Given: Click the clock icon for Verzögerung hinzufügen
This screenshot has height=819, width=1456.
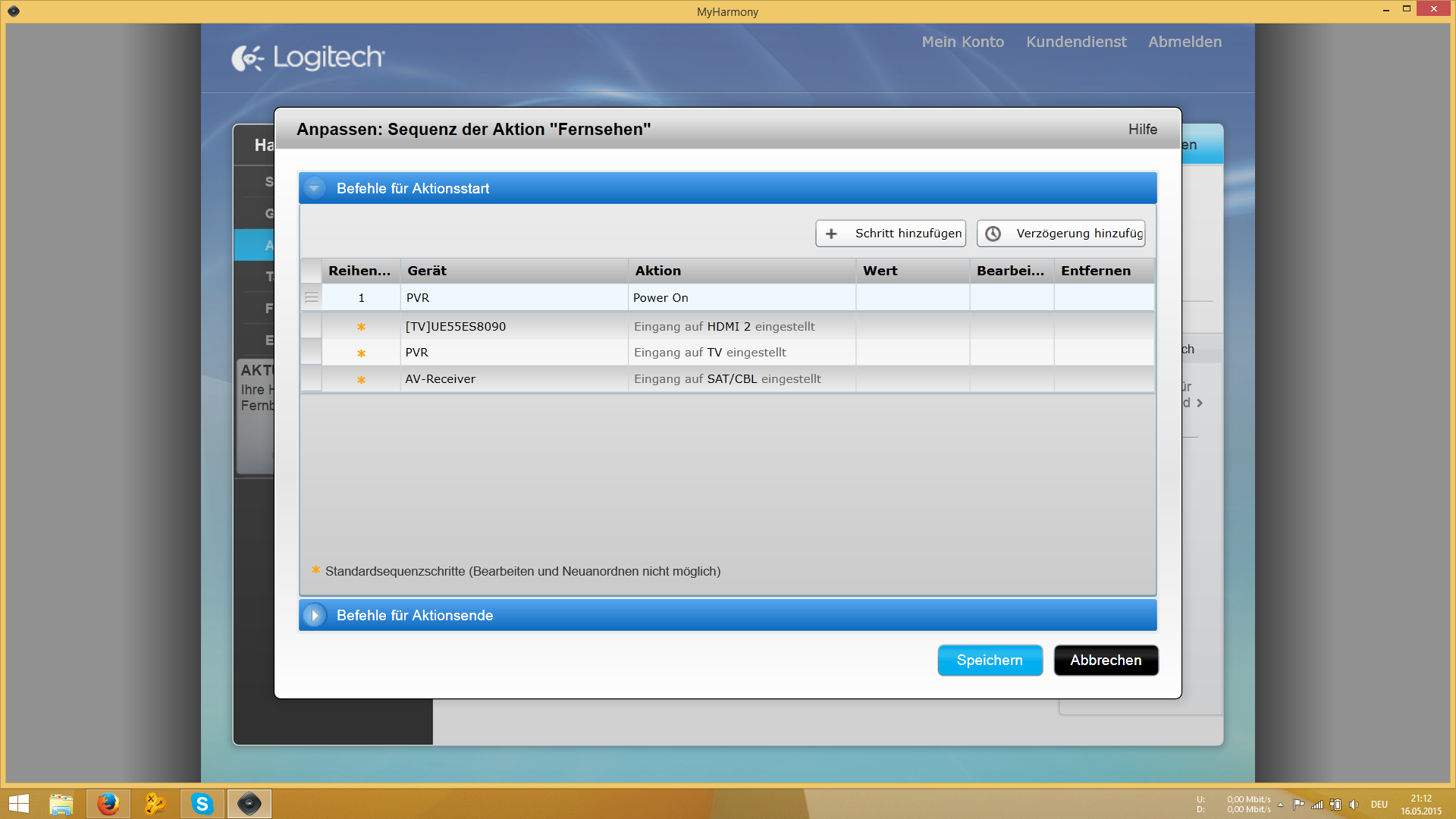Looking at the screenshot, I should coord(993,234).
